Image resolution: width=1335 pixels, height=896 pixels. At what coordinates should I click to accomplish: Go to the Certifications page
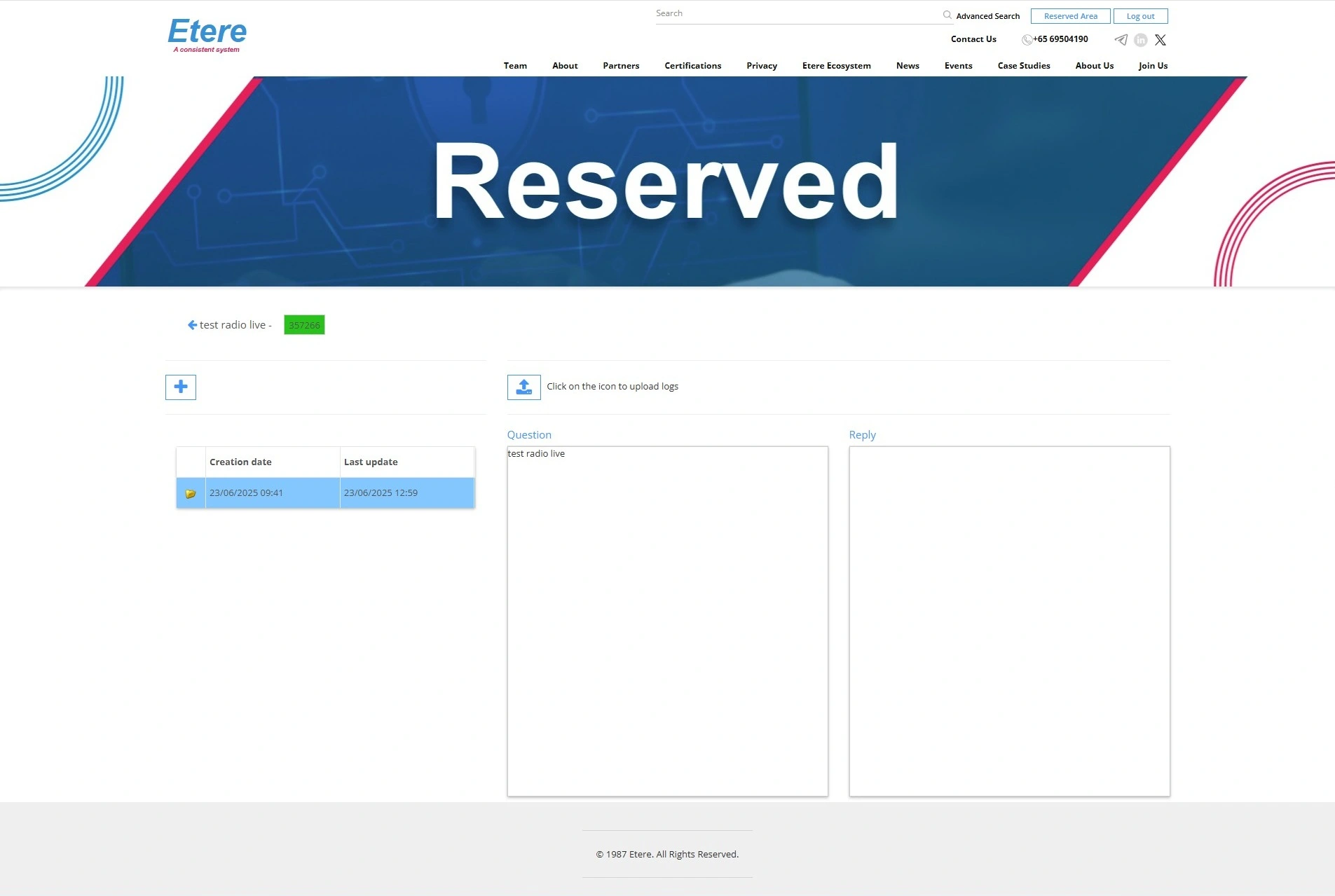click(692, 66)
